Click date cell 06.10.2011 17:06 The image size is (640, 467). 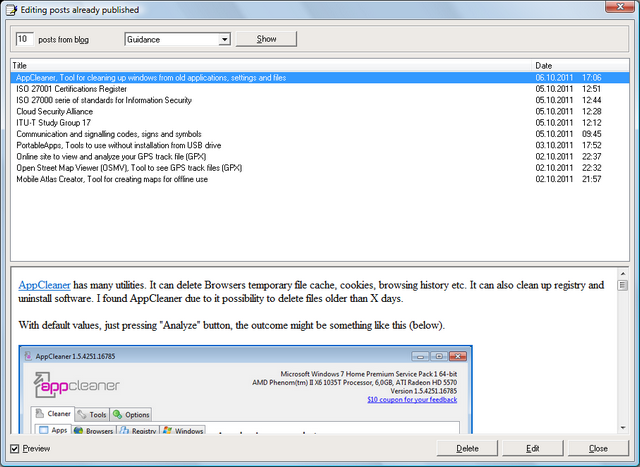568,78
